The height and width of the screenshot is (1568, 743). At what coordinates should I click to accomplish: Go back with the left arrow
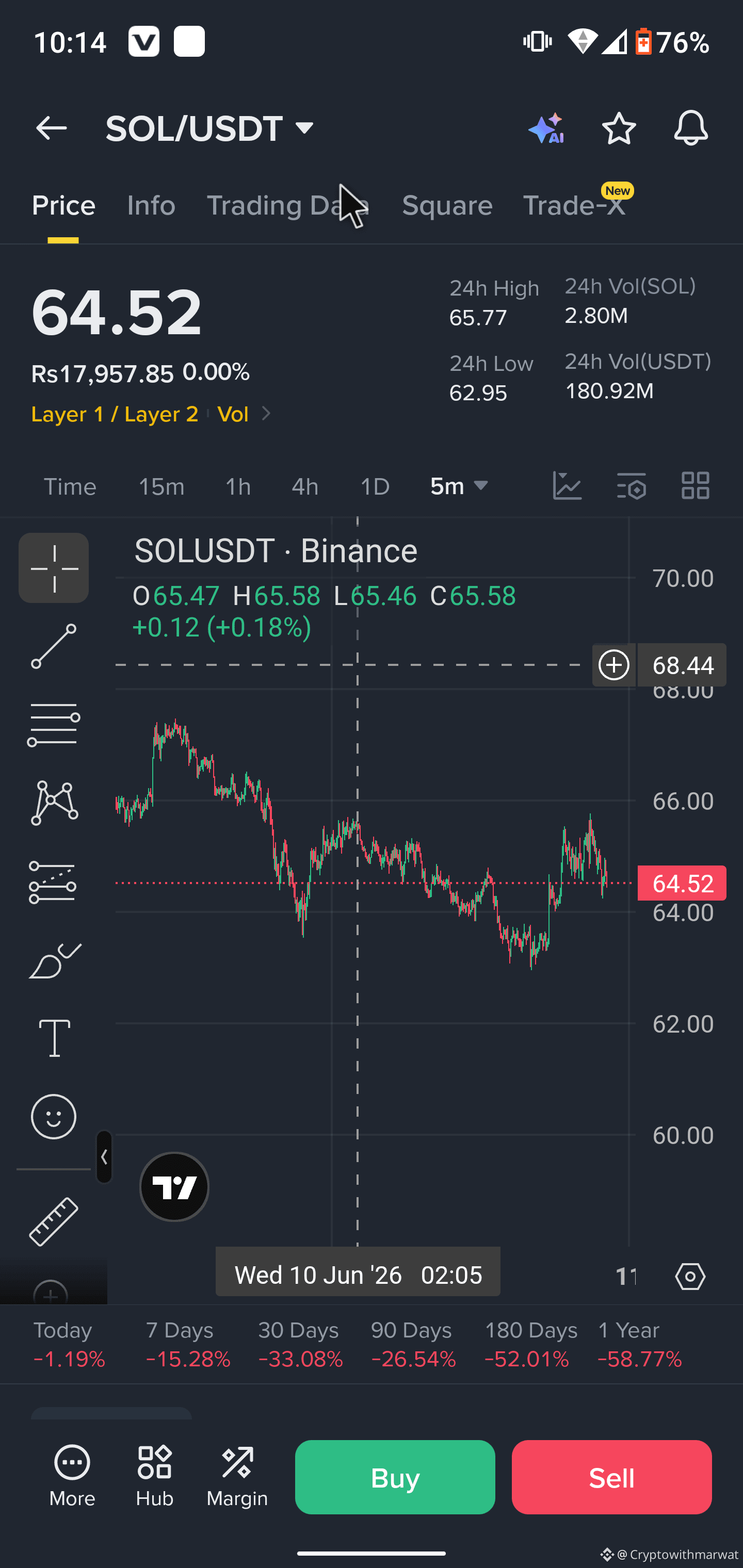[51, 128]
